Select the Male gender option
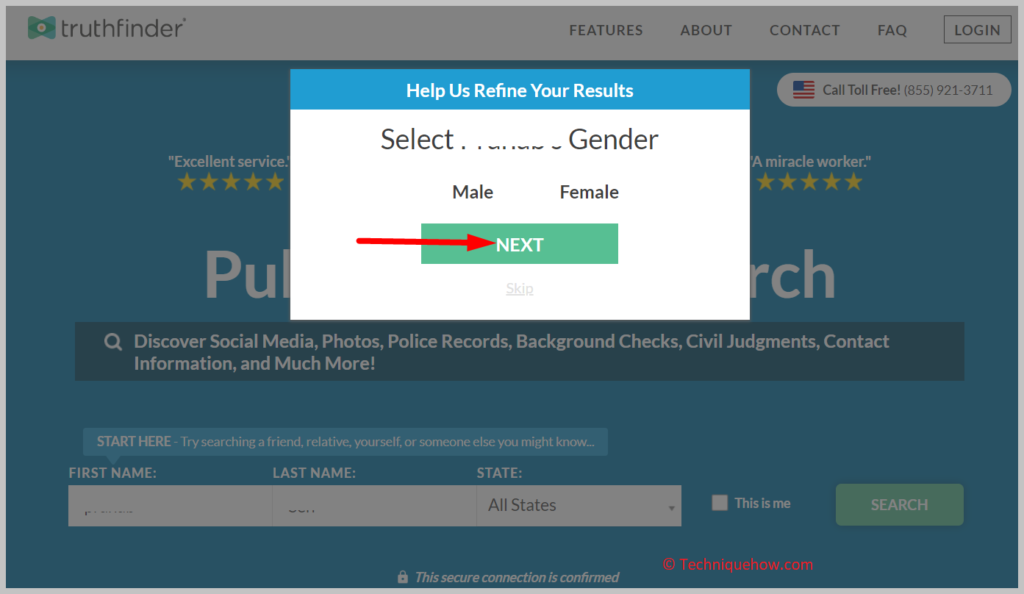The image size is (1024, 594). 473,192
